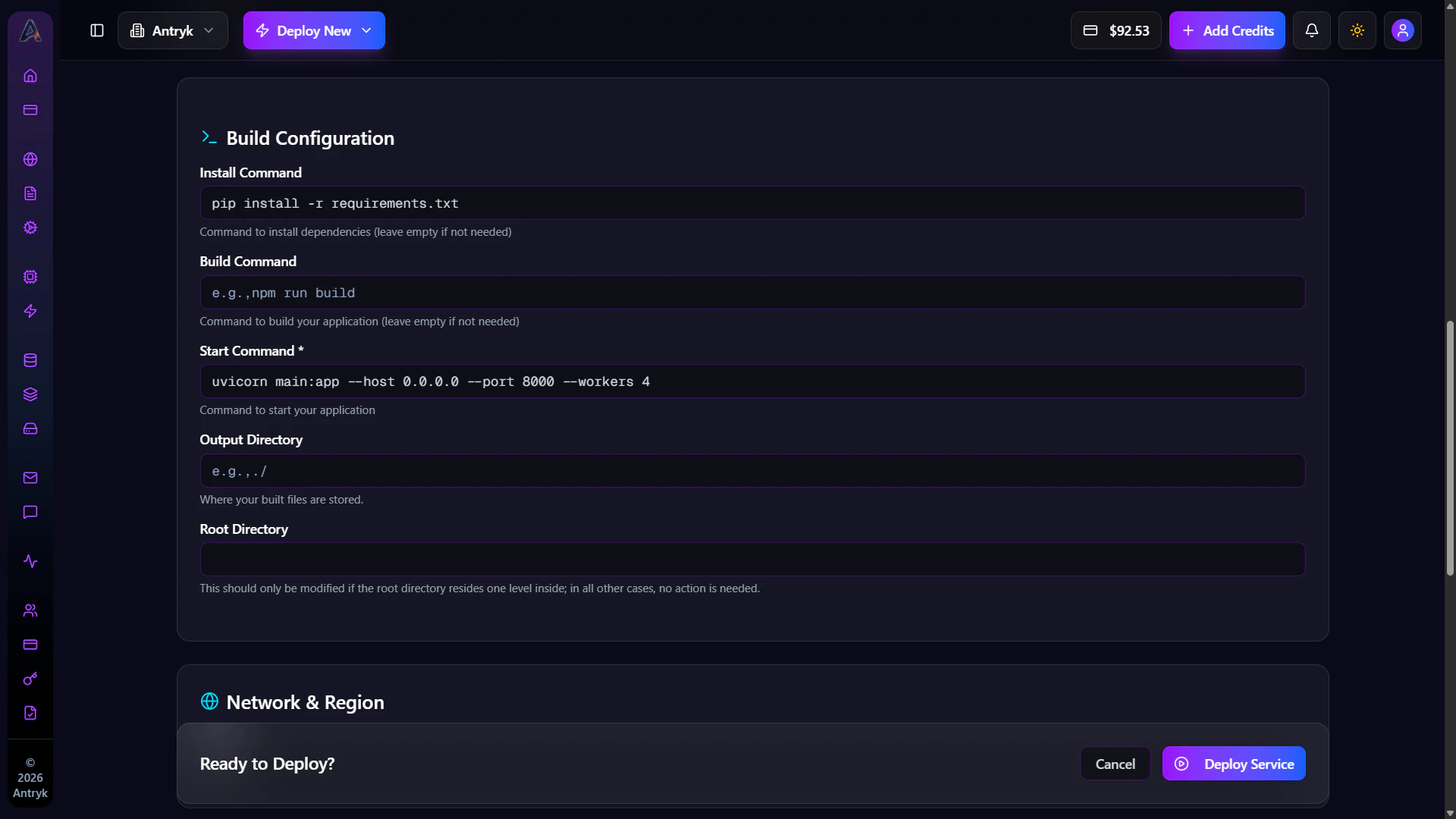1456x819 pixels.
Task: Click the page vertical scrollbar thumb
Action: 1450,447
